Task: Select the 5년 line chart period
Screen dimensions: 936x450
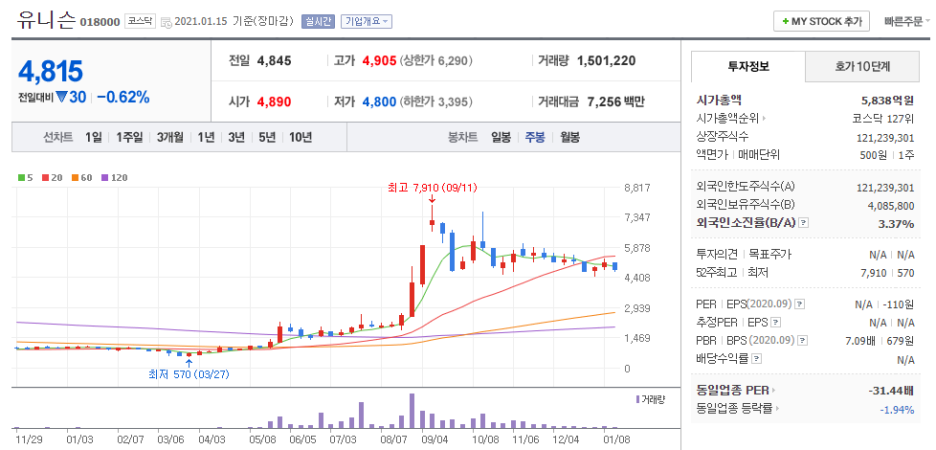Action: tap(267, 137)
